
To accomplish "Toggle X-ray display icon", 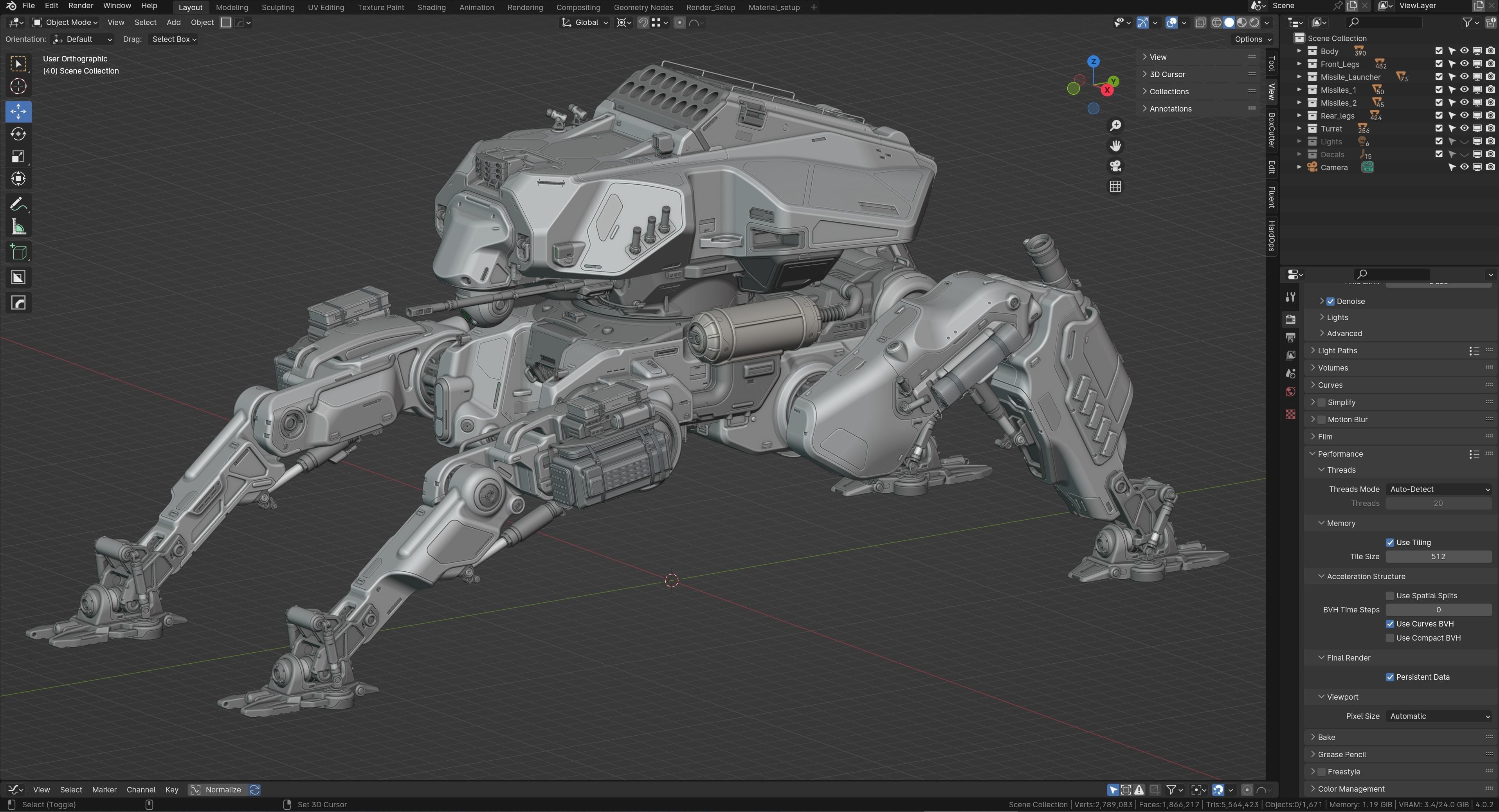I will pyautogui.click(x=1200, y=23).
